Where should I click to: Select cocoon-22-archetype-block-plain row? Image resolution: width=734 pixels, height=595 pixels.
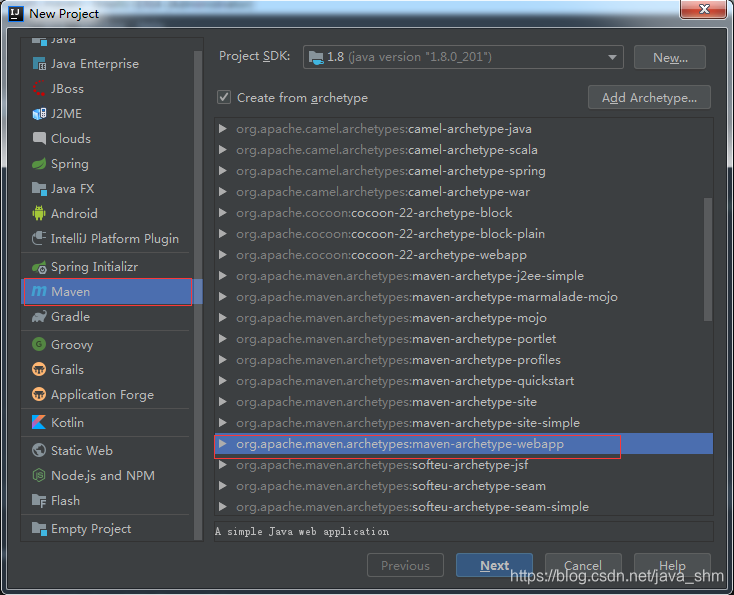[x=463, y=234]
